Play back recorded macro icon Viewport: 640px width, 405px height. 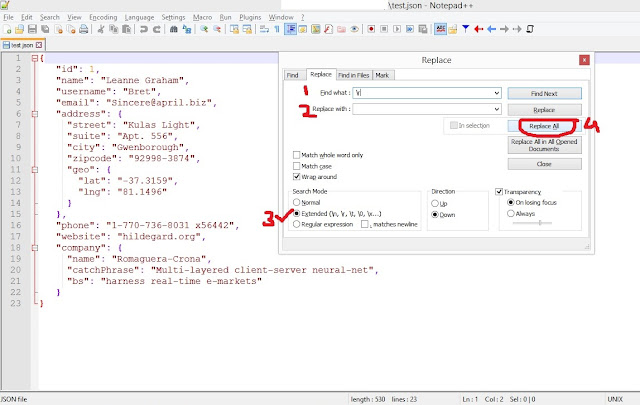pos(397,29)
